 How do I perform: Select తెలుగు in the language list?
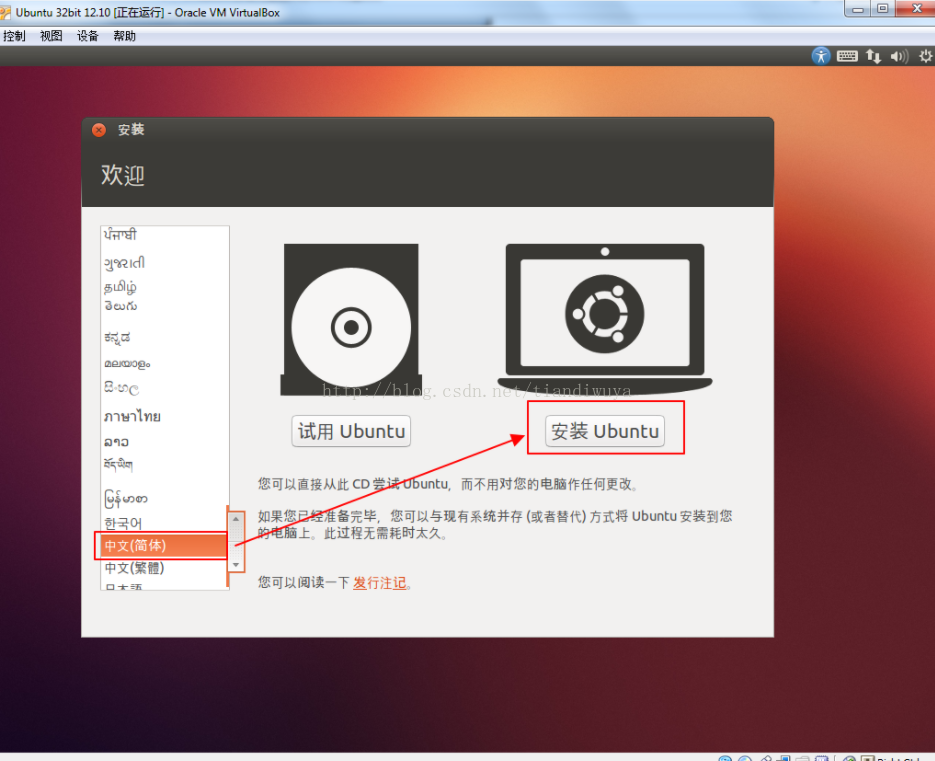(x=164, y=306)
